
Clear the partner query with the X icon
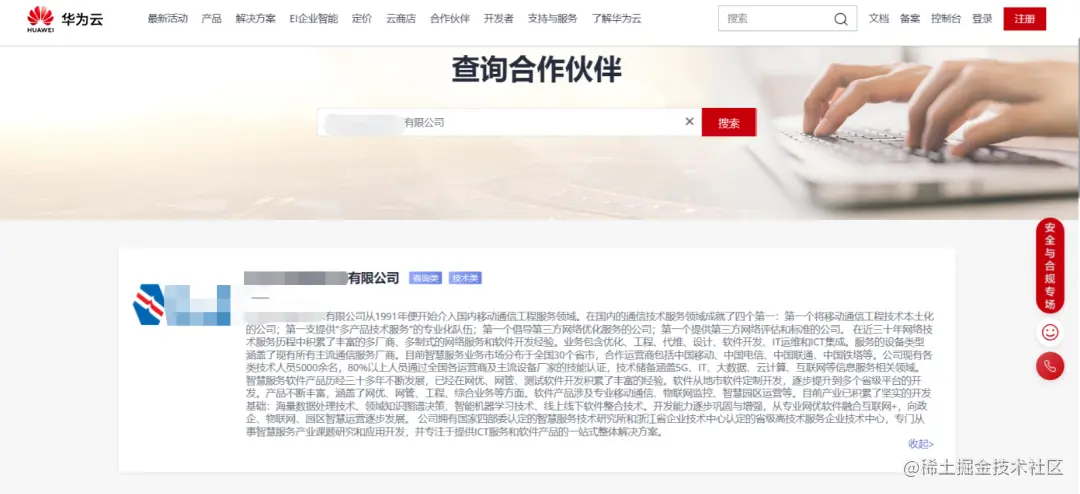[x=689, y=122]
